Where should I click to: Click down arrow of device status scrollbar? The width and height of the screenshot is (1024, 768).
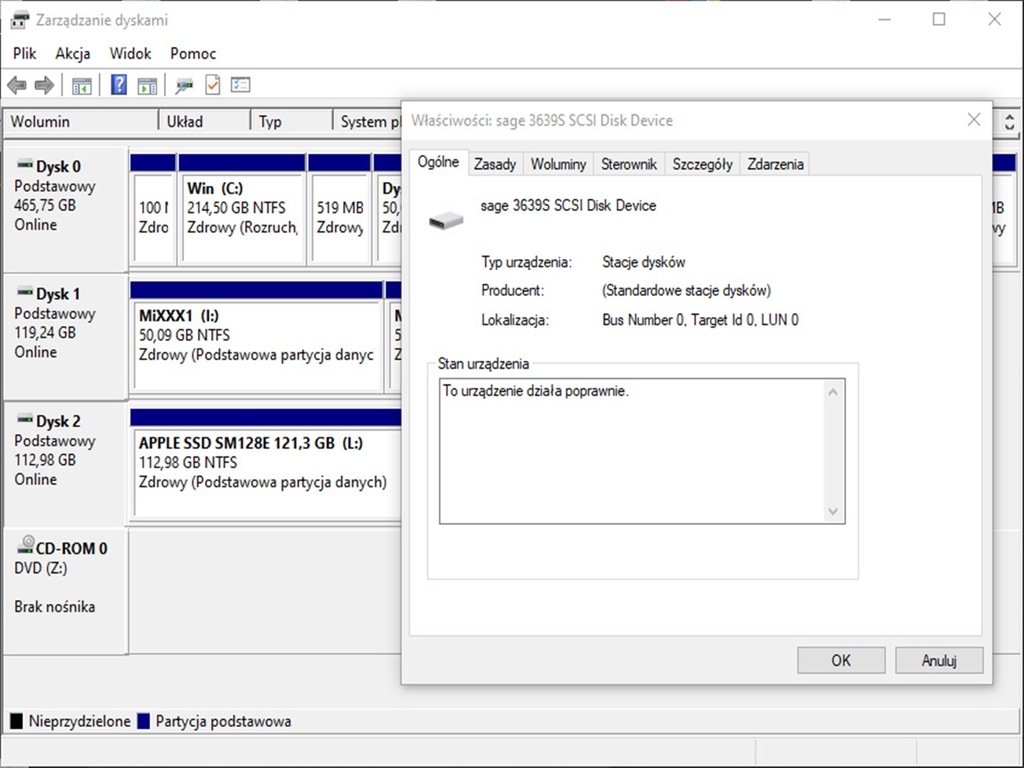[x=833, y=512]
